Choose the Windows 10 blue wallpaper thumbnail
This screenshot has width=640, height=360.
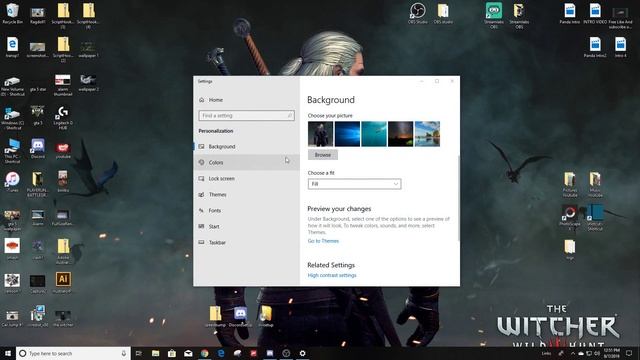point(347,134)
